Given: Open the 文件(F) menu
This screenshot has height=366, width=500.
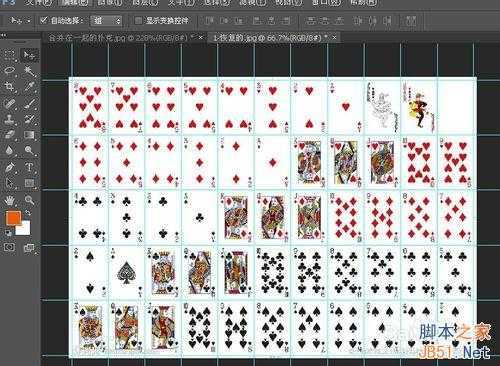Looking at the screenshot, I should (x=39, y=3).
